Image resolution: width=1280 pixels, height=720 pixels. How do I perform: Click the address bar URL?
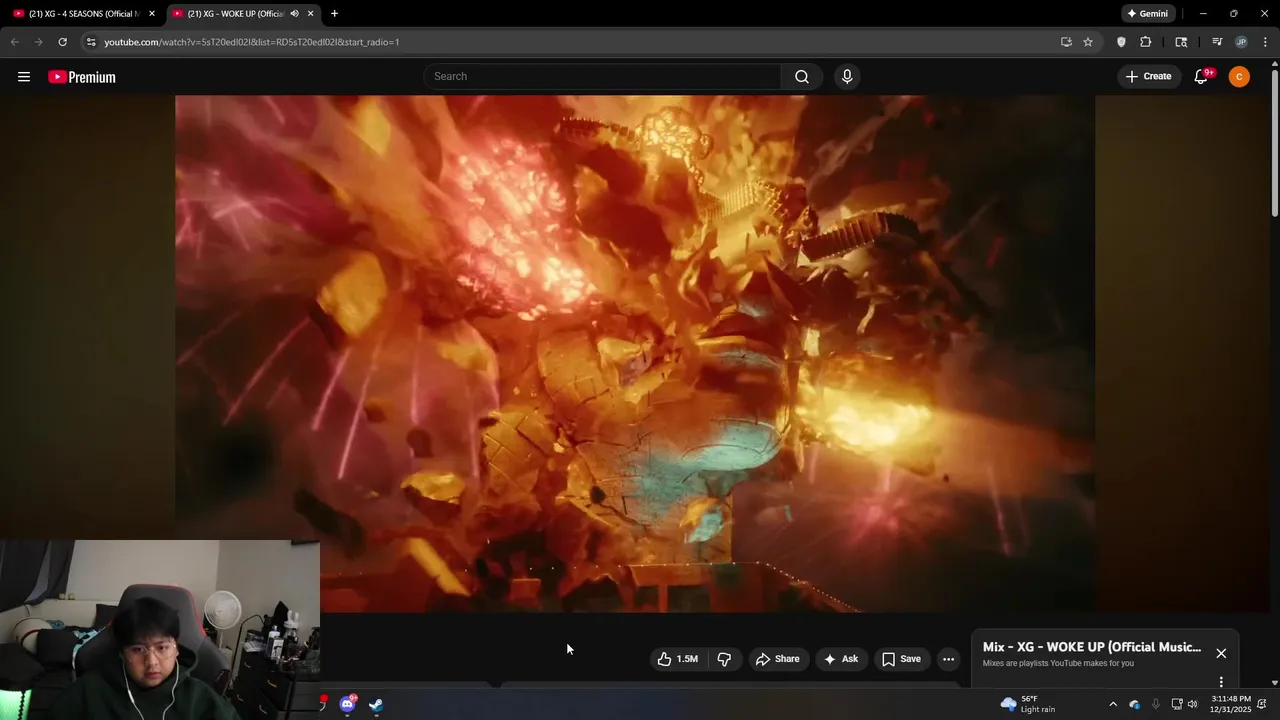[x=252, y=42]
